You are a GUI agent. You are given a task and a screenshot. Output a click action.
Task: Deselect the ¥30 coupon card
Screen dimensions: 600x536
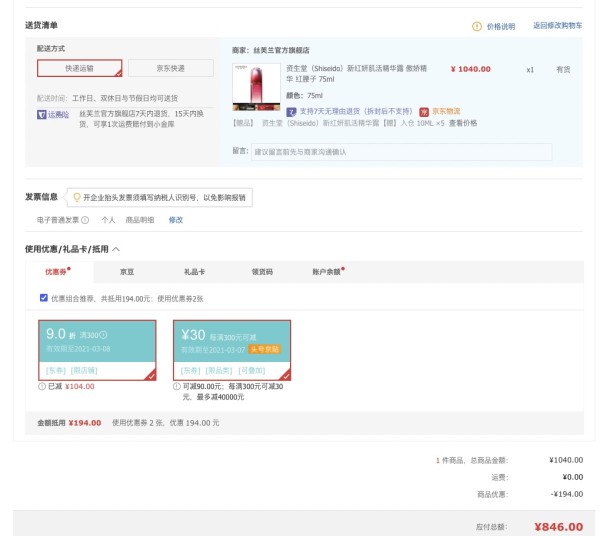232,350
